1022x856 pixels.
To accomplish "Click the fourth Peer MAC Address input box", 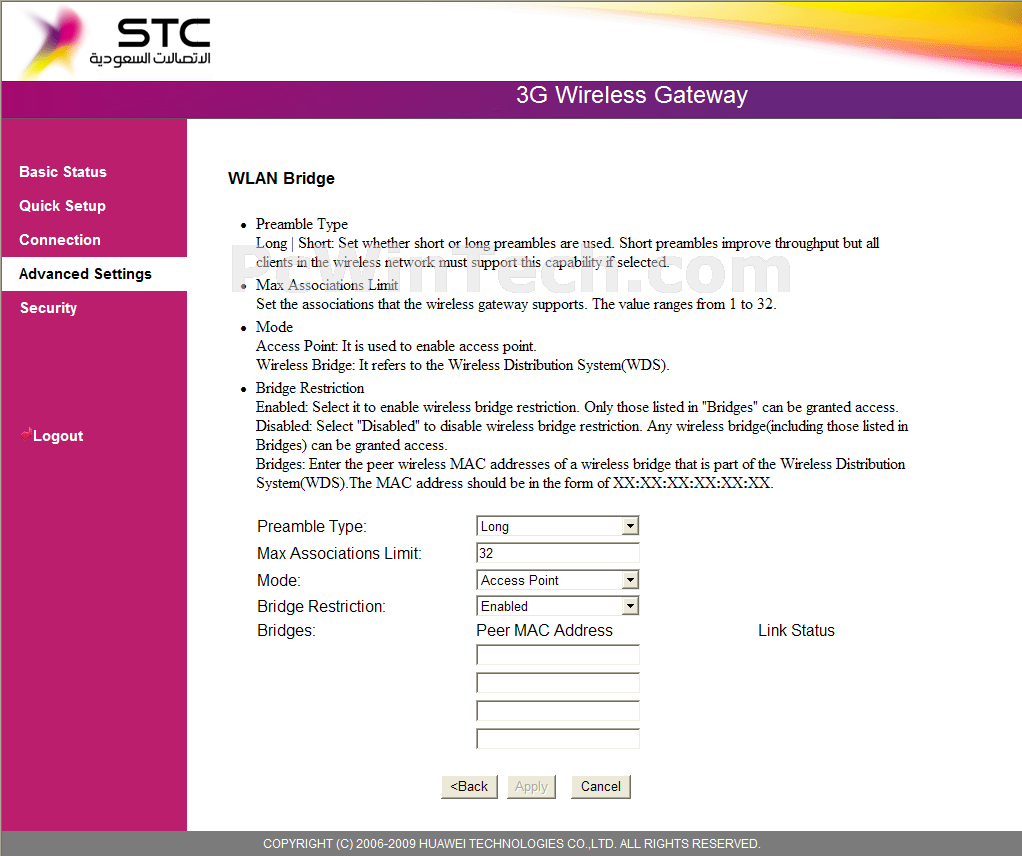I will click(557, 739).
